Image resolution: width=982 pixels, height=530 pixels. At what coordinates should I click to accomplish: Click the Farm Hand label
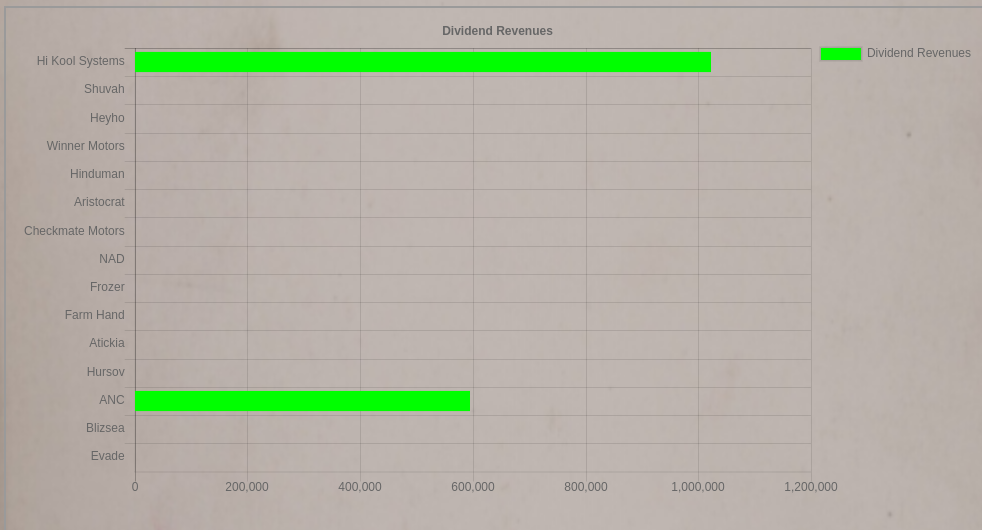[95, 315]
